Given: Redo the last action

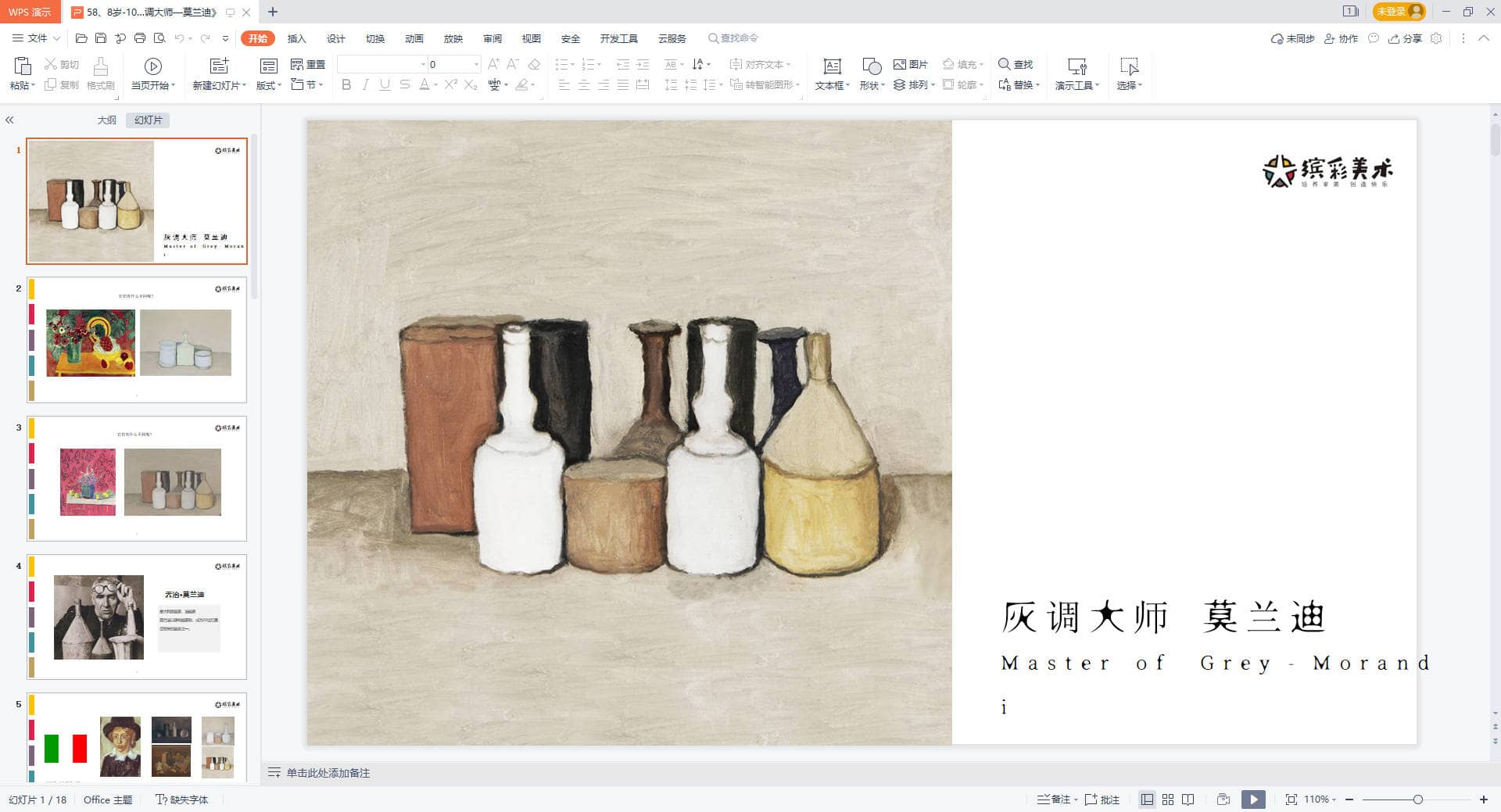Looking at the screenshot, I should coord(205,38).
